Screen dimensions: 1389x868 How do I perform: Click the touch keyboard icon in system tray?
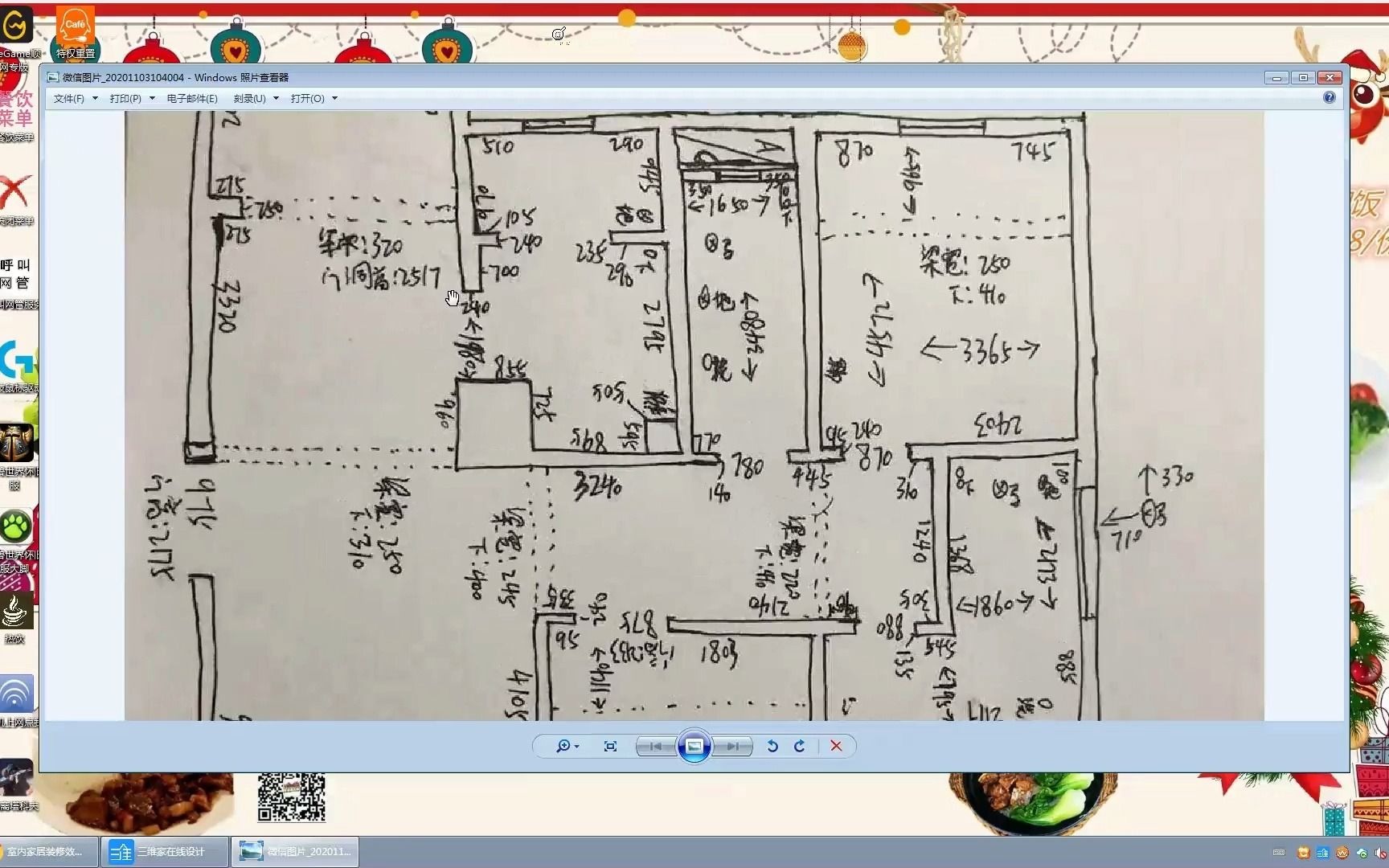coord(1279,851)
